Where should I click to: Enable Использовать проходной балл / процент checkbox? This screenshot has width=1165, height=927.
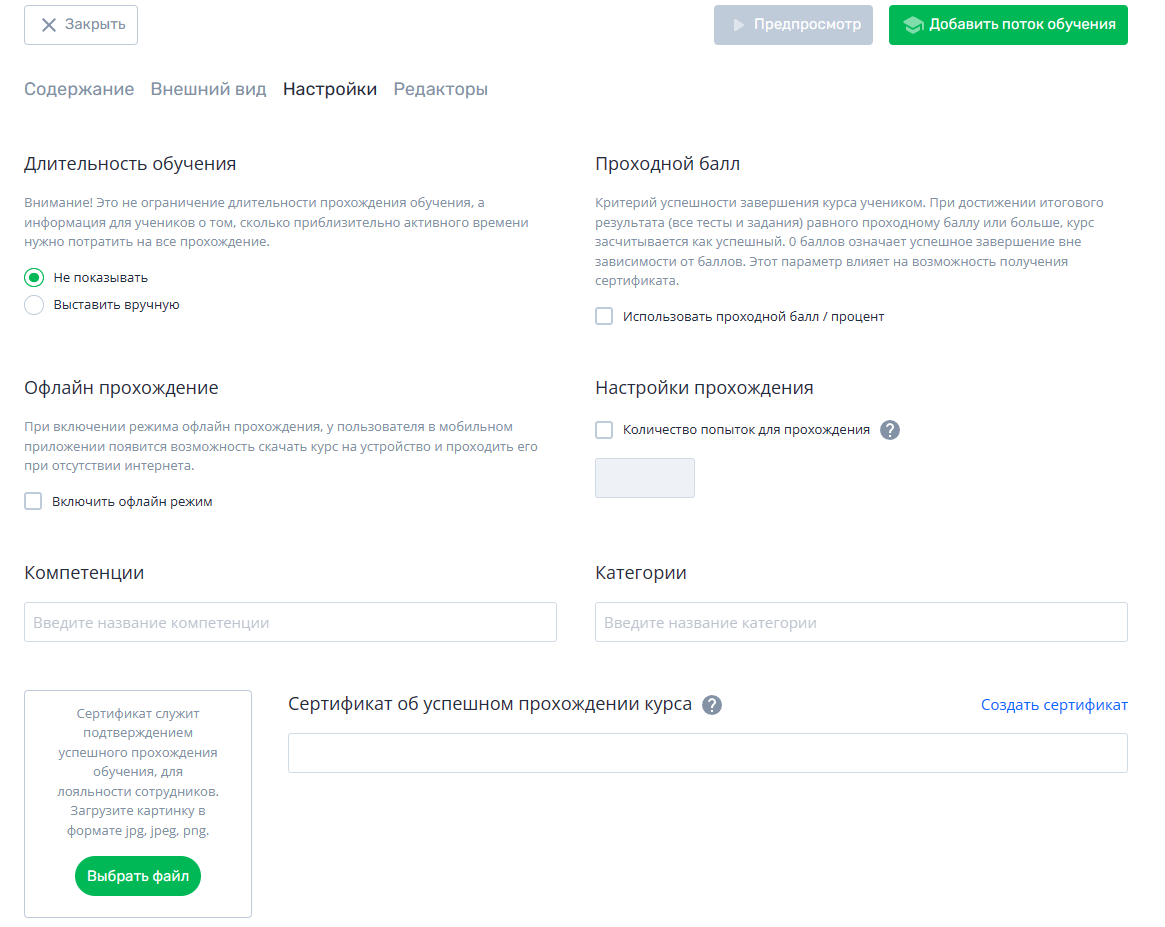point(604,316)
